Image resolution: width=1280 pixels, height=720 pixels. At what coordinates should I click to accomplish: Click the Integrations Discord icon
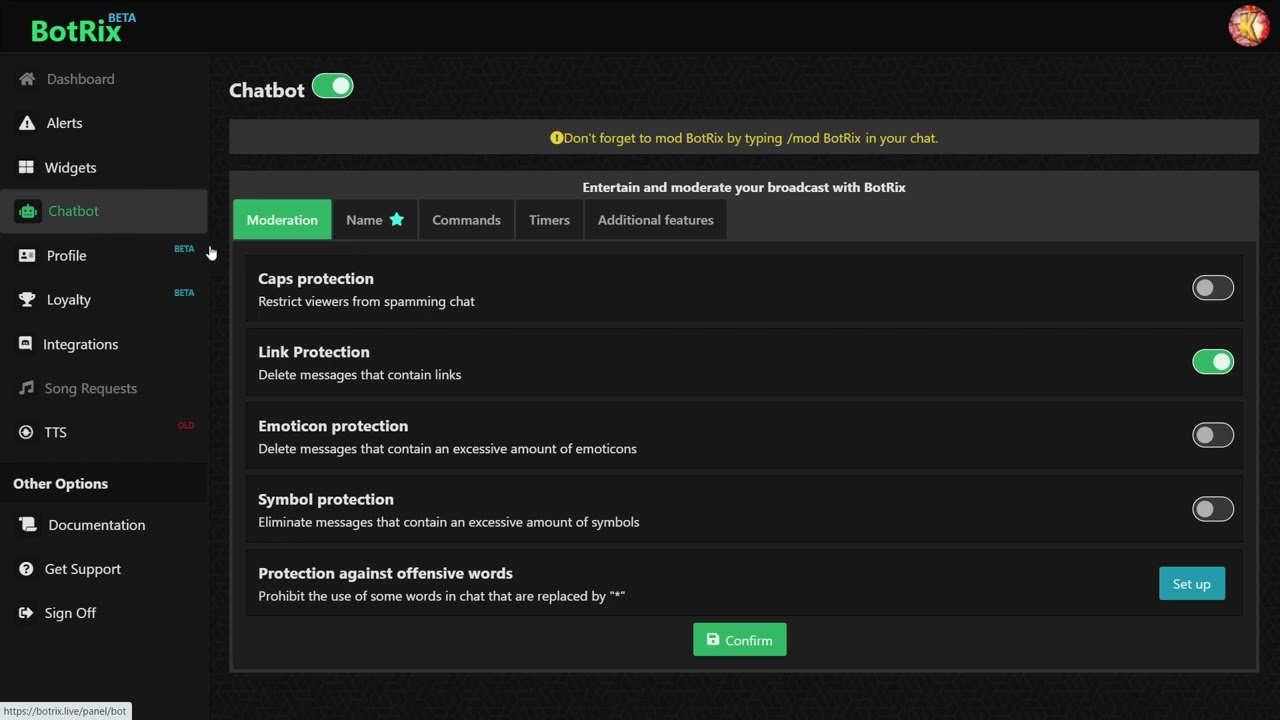point(26,344)
